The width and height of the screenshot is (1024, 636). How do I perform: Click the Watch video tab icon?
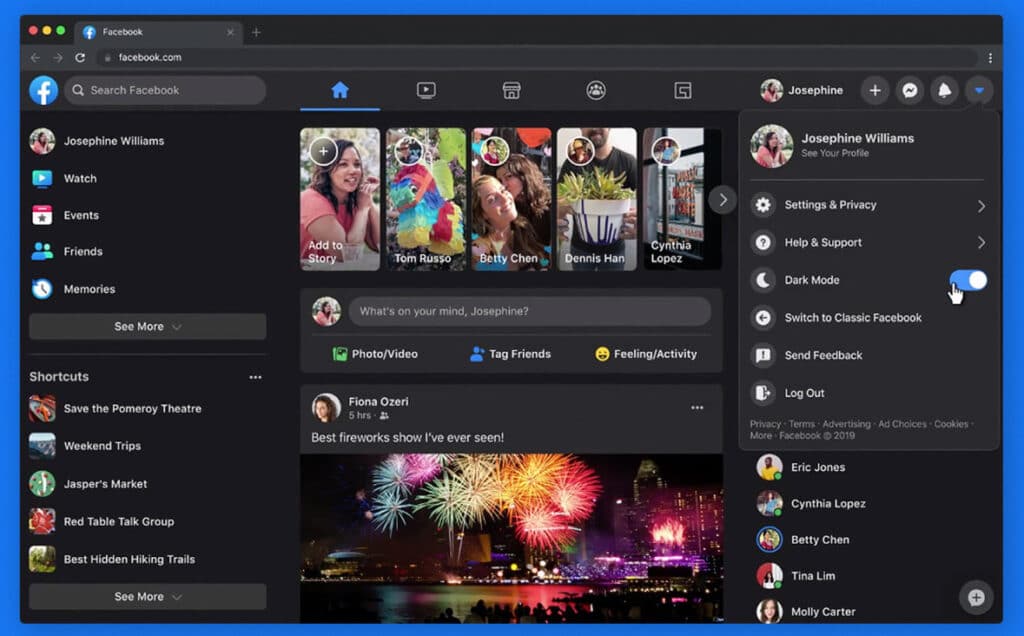[426, 91]
